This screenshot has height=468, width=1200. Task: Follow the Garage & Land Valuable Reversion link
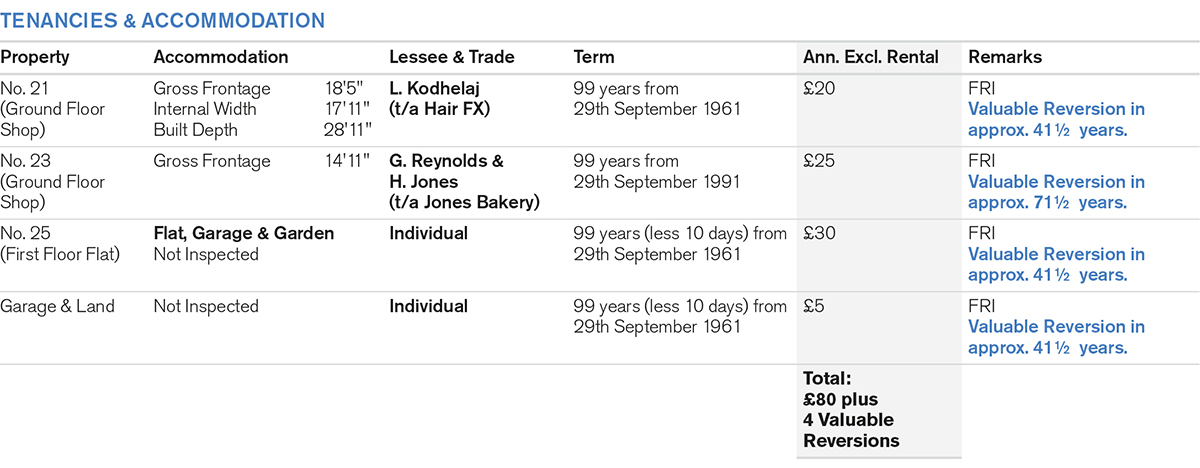tap(1056, 337)
